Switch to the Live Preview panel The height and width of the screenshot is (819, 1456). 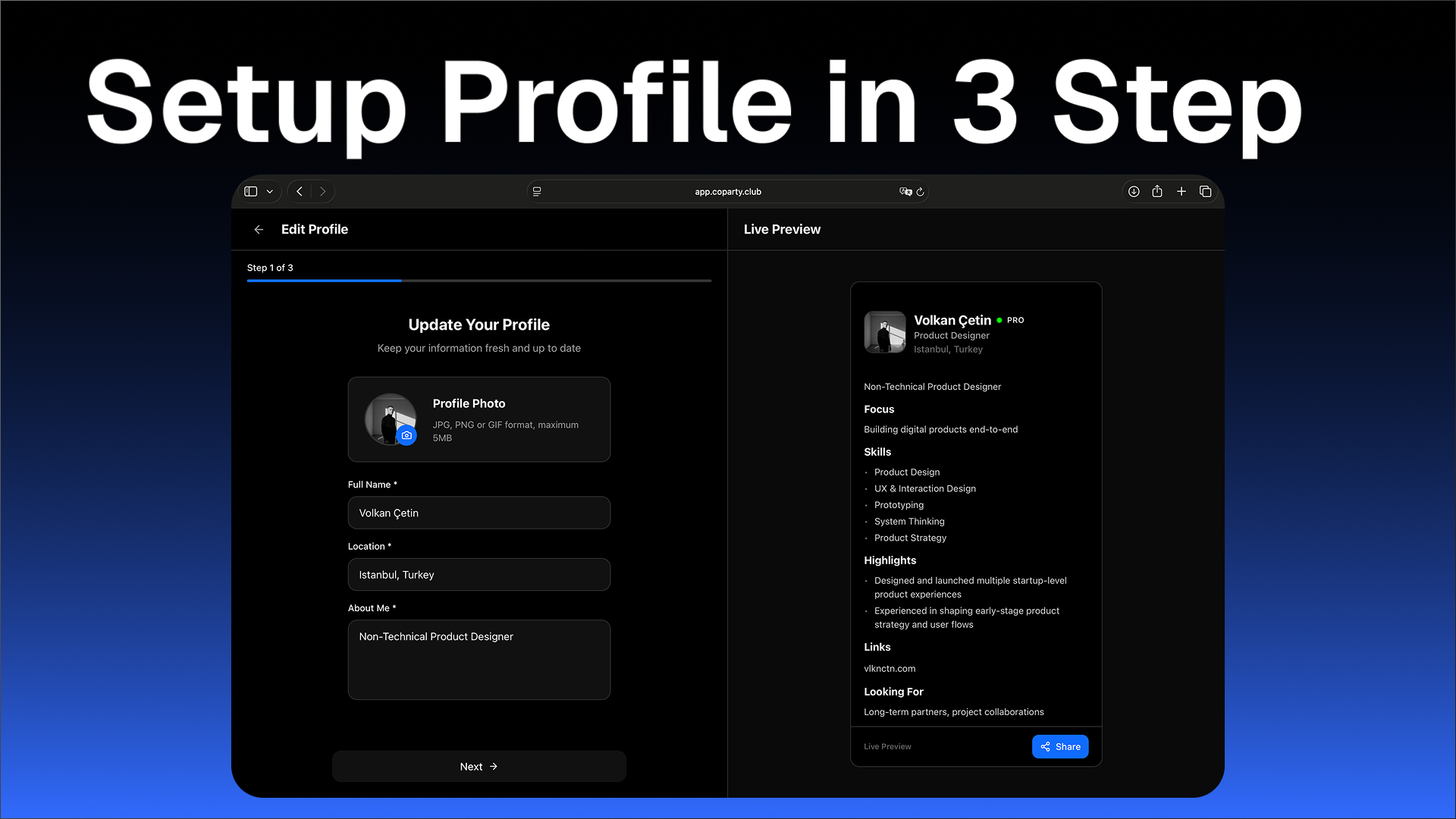coord(782,229)
